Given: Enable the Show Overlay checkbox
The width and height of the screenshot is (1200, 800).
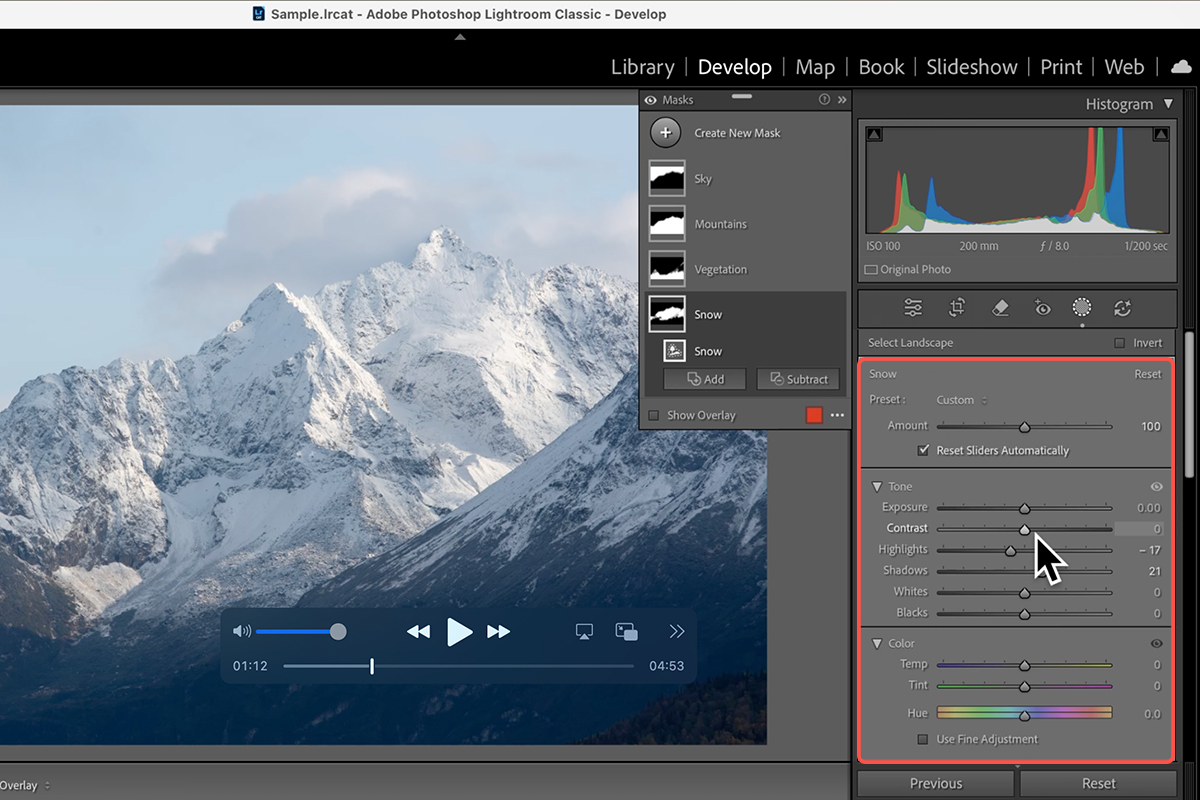Looking at the screenshot, I should click(x=654, y=415).
